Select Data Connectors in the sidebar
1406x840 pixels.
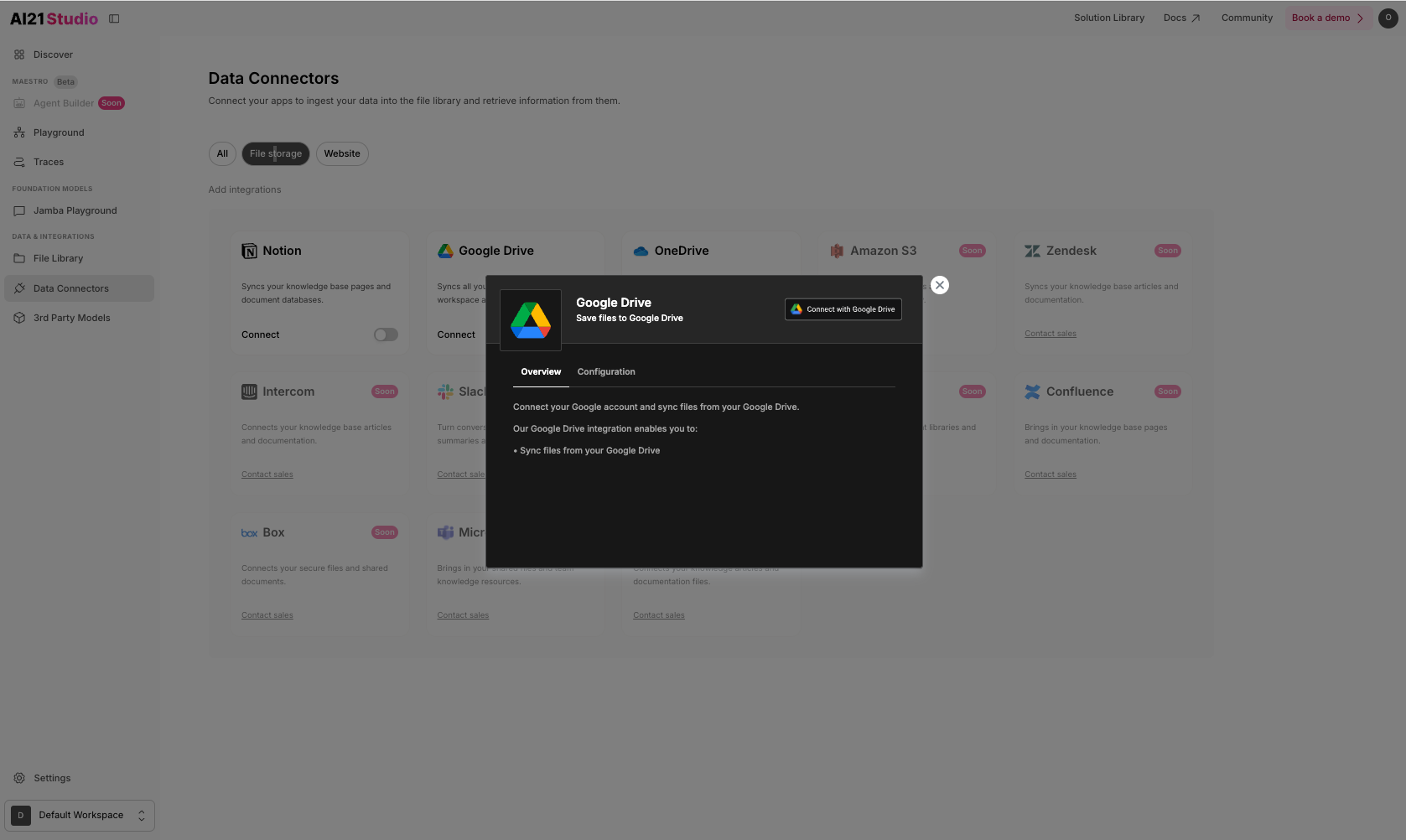(x=70, y=288)
